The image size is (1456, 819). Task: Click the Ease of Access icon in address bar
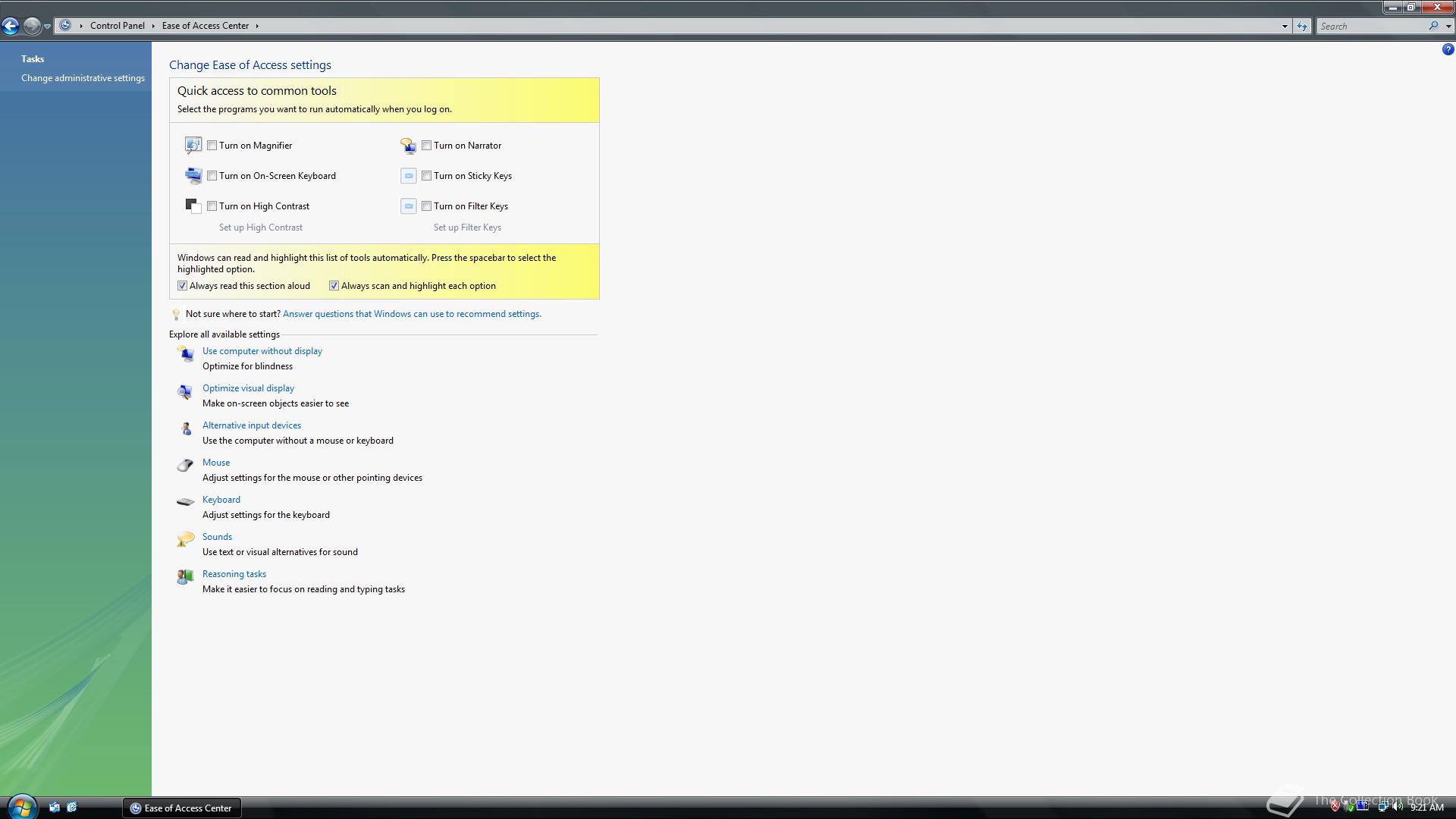(x=65, y=26)
